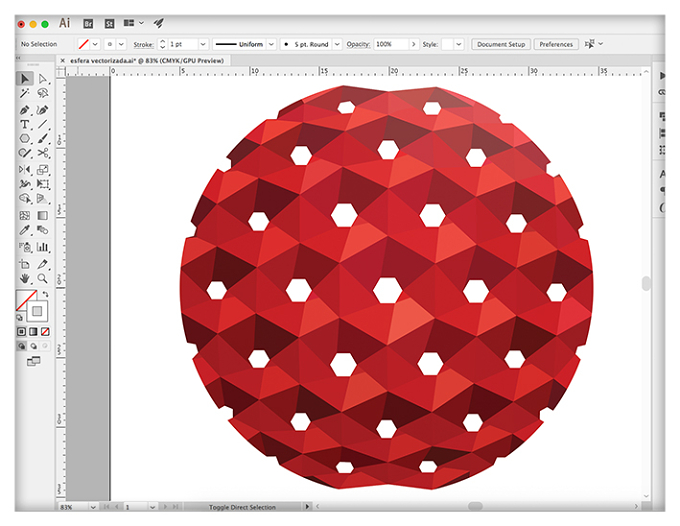
Task: Click the Stroke swatch in toolbar
Action: point(37,311)
